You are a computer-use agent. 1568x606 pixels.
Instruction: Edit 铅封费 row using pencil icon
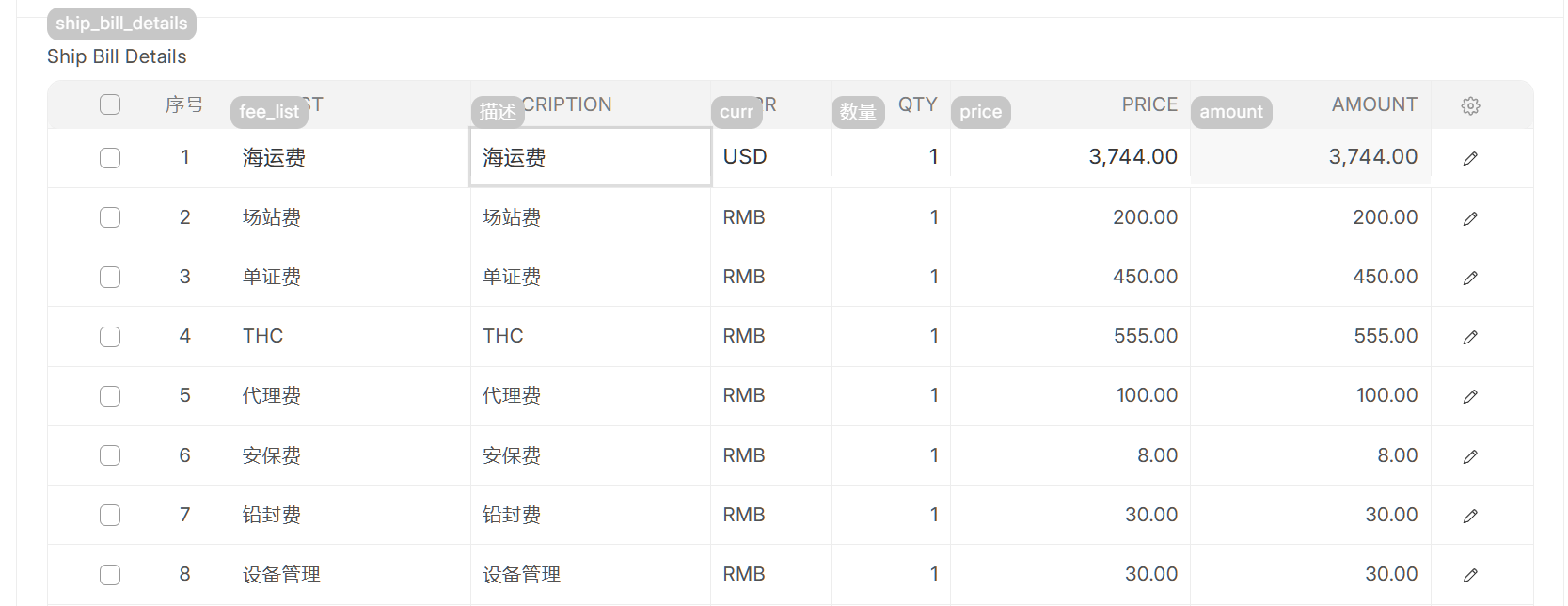[1470, 516]
